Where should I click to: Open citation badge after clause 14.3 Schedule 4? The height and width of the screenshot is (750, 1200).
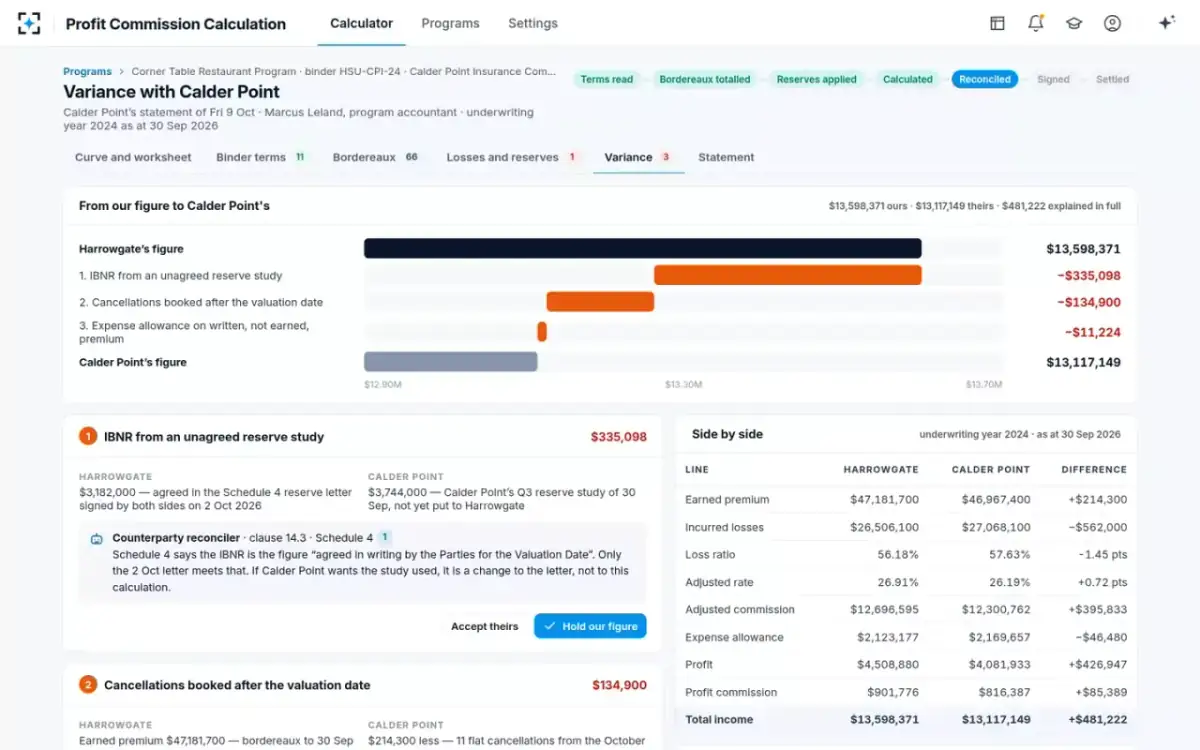(x=385, y=538)
